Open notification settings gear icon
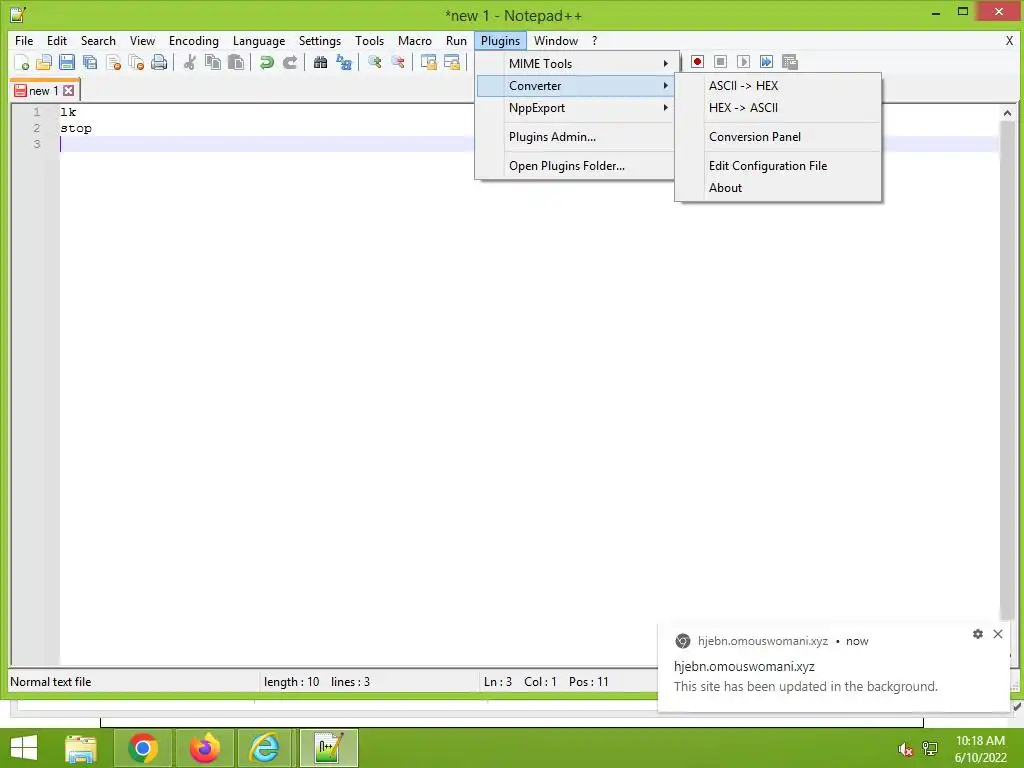This screenshot has width=1024, height=768. (978, 633)
